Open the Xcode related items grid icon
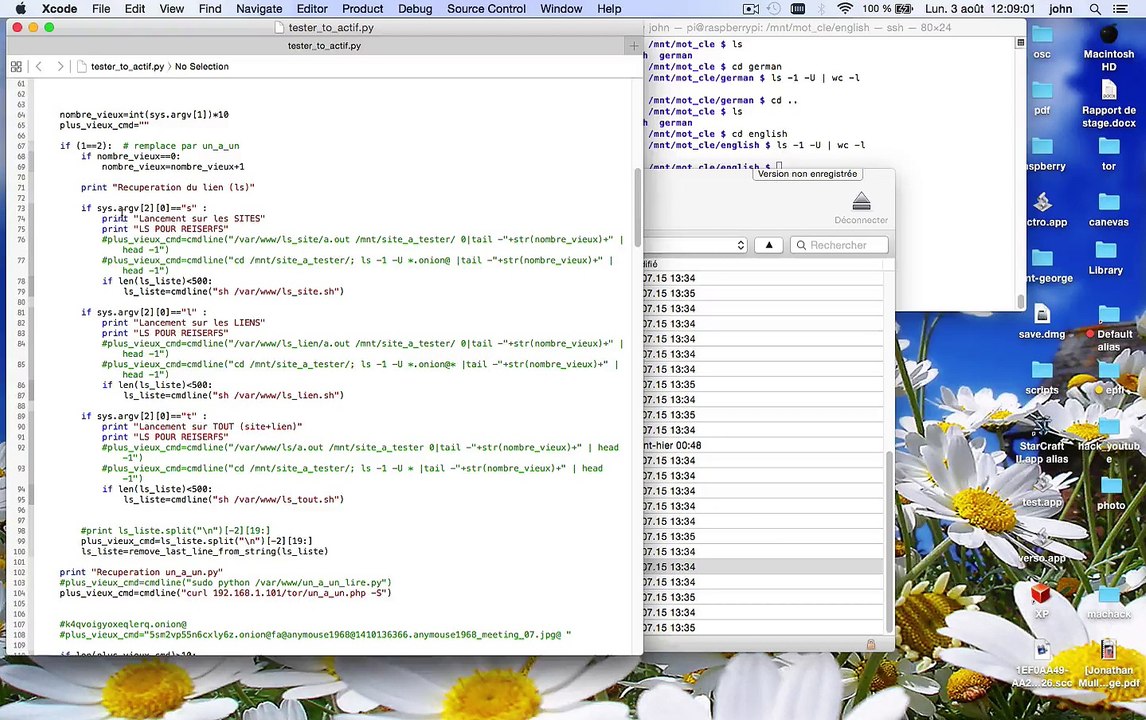 pos(16,67)
